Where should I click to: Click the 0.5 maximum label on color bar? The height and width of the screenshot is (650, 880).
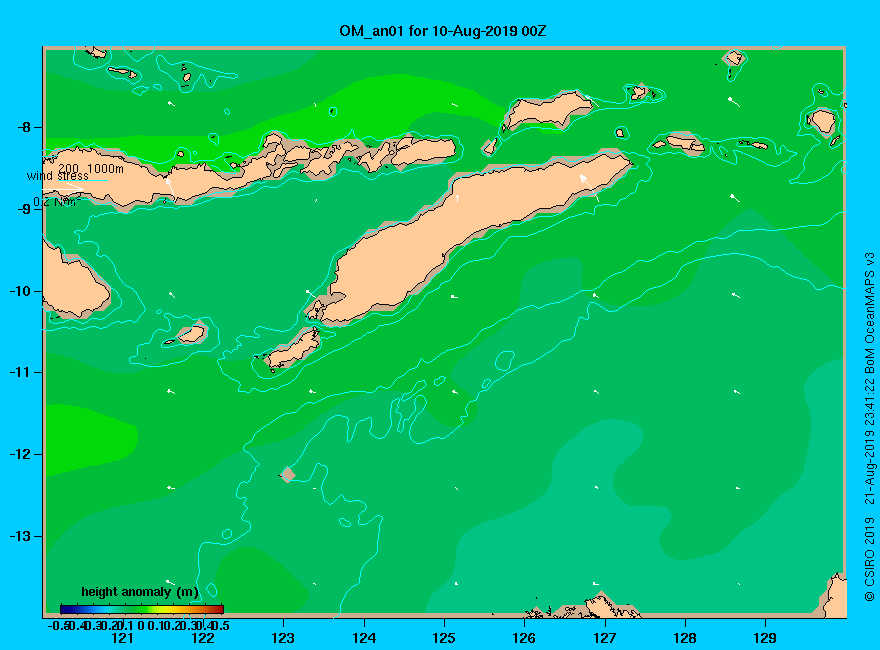pos(221,625)
